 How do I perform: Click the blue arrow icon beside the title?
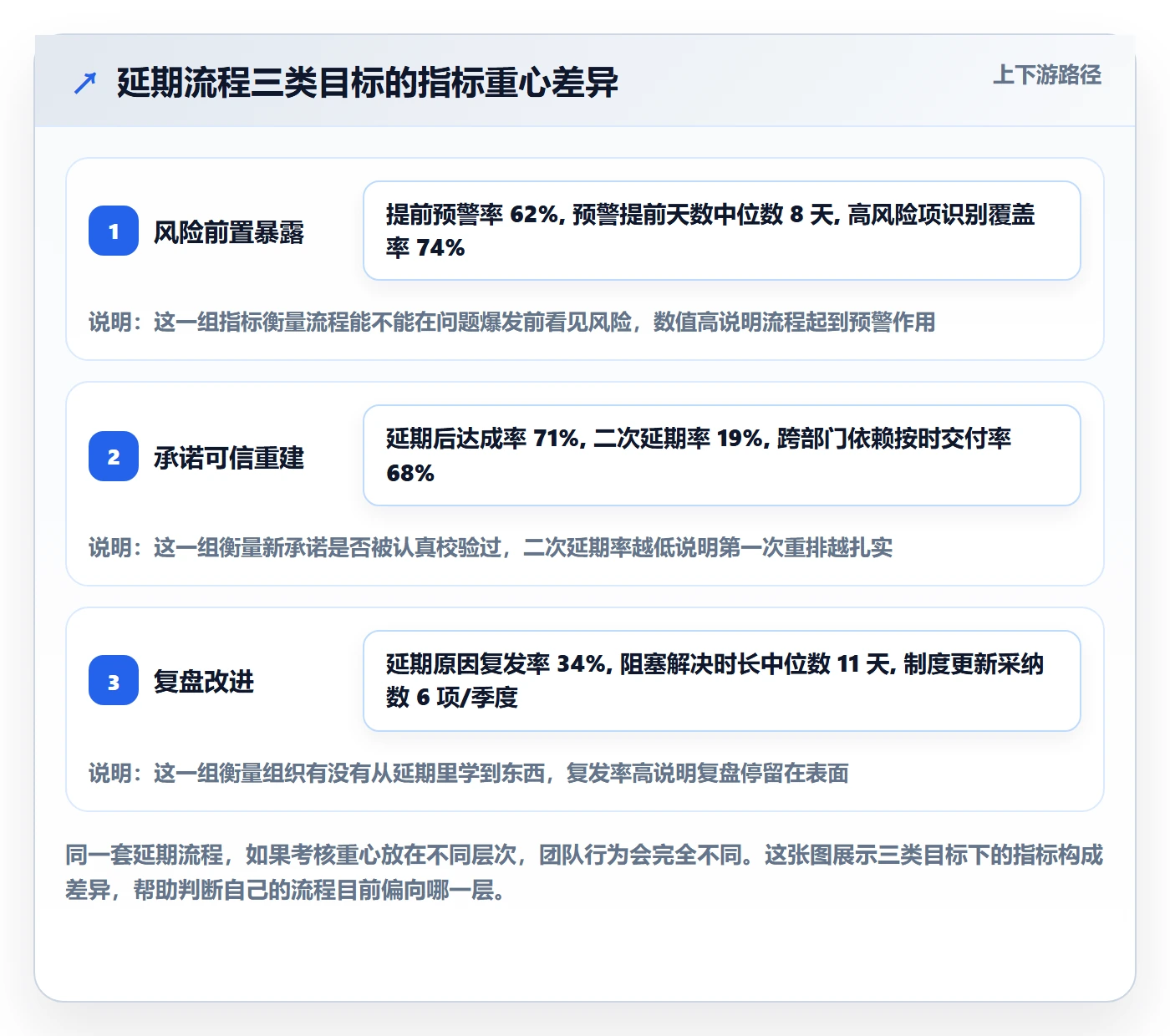(x=85, y=83)
